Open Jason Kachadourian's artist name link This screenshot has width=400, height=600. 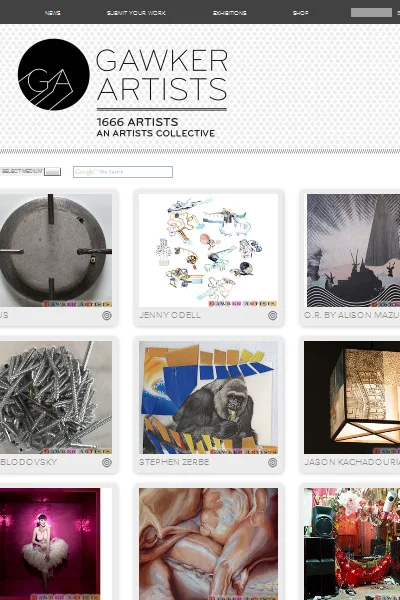[x=352, y=462]
